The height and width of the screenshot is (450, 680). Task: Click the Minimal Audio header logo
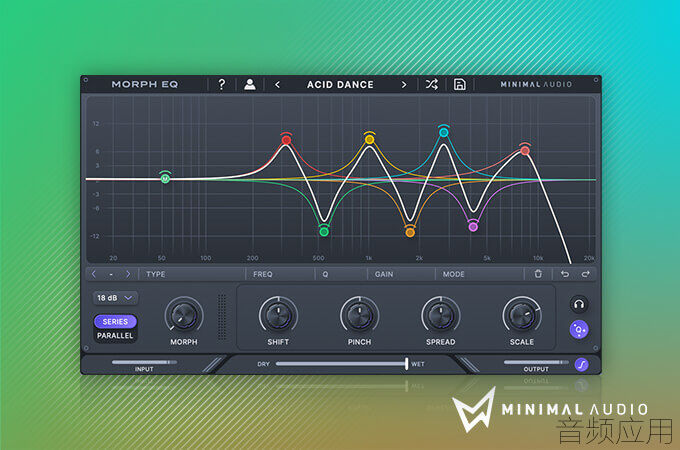click(x=536, y=84)
